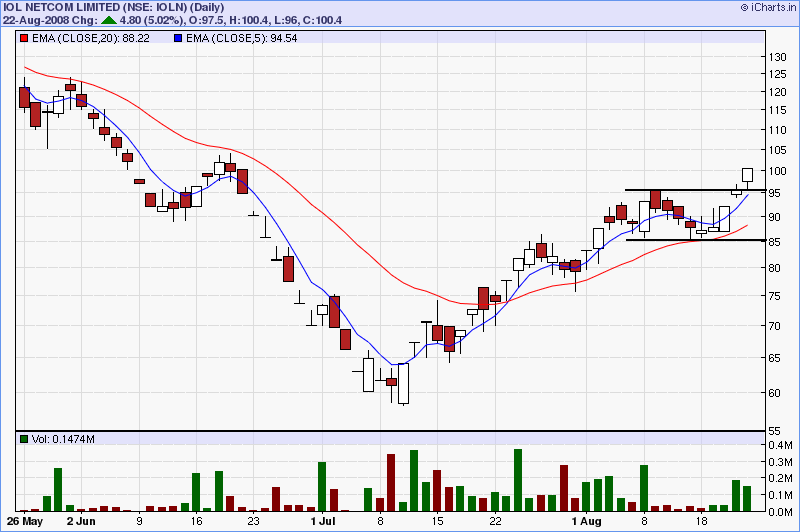Click the '1 Jul' date axis label

click(323, 521)
